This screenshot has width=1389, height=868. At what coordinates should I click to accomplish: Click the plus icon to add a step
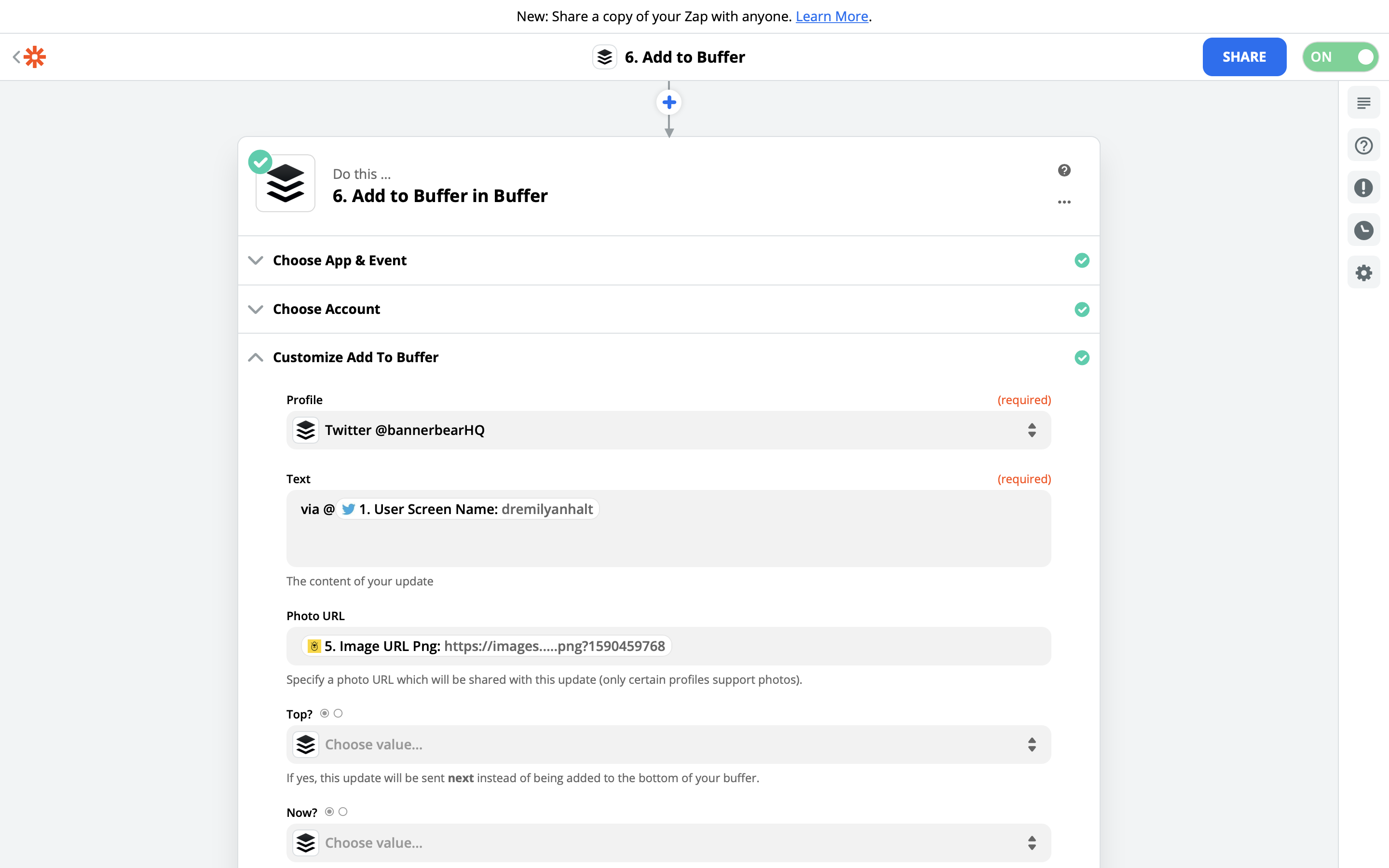(x=668, y=103)
